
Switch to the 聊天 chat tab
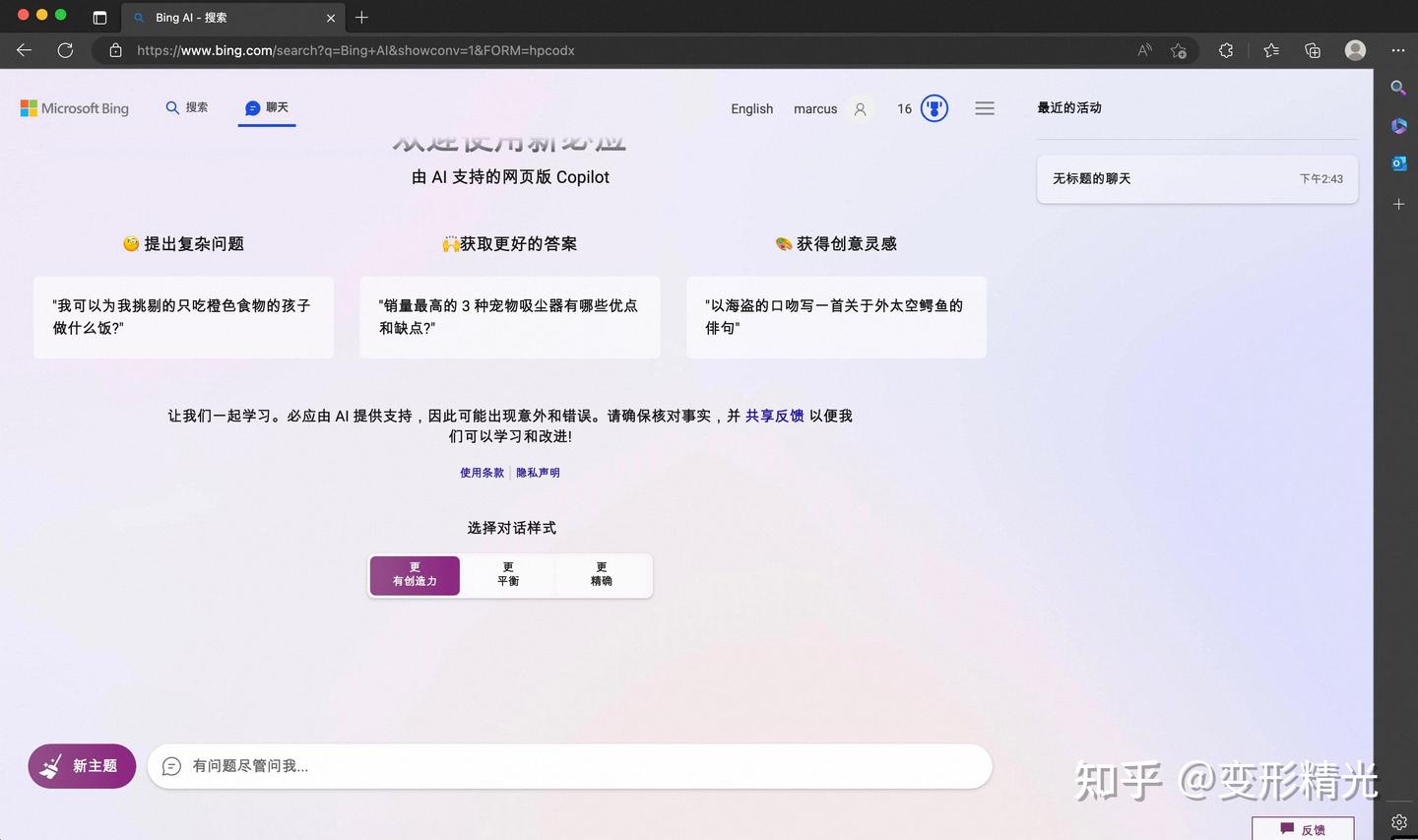tap(267, 107)
